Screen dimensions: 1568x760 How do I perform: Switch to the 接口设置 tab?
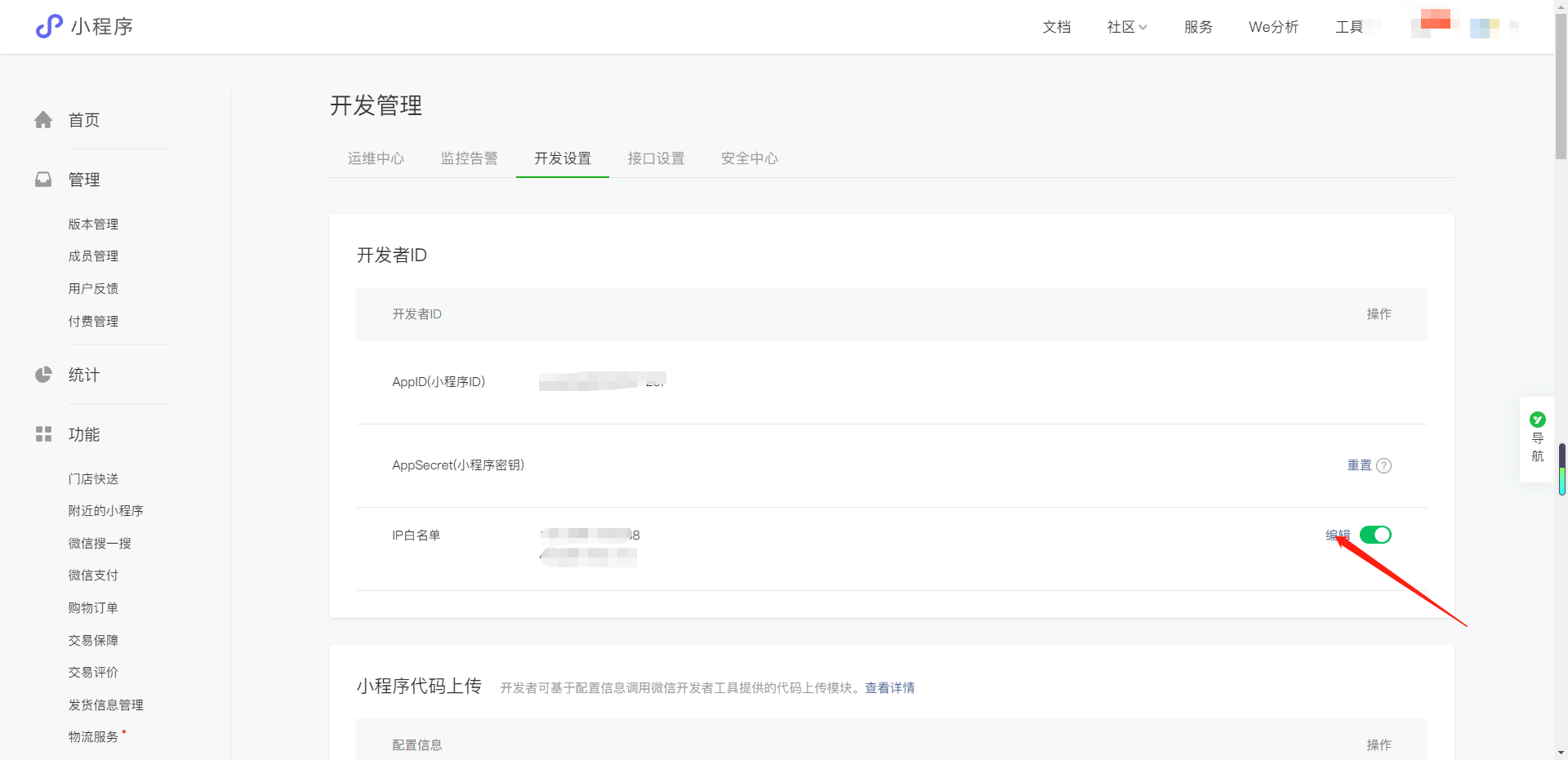(656, 158)
